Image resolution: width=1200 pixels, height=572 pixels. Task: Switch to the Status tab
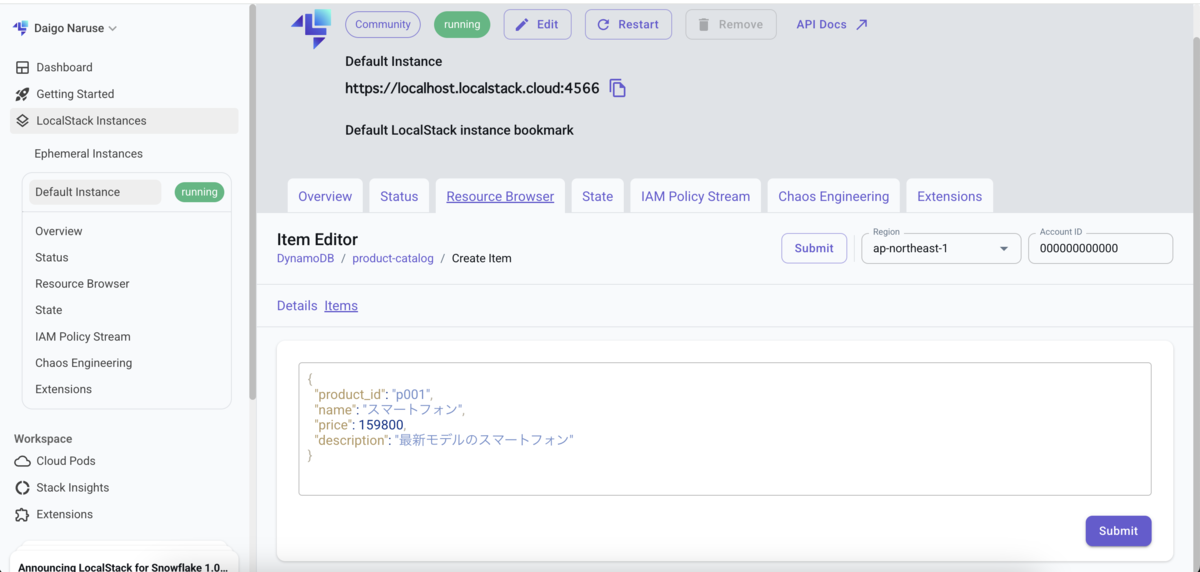pyautogui.click(x=399, y=196)
